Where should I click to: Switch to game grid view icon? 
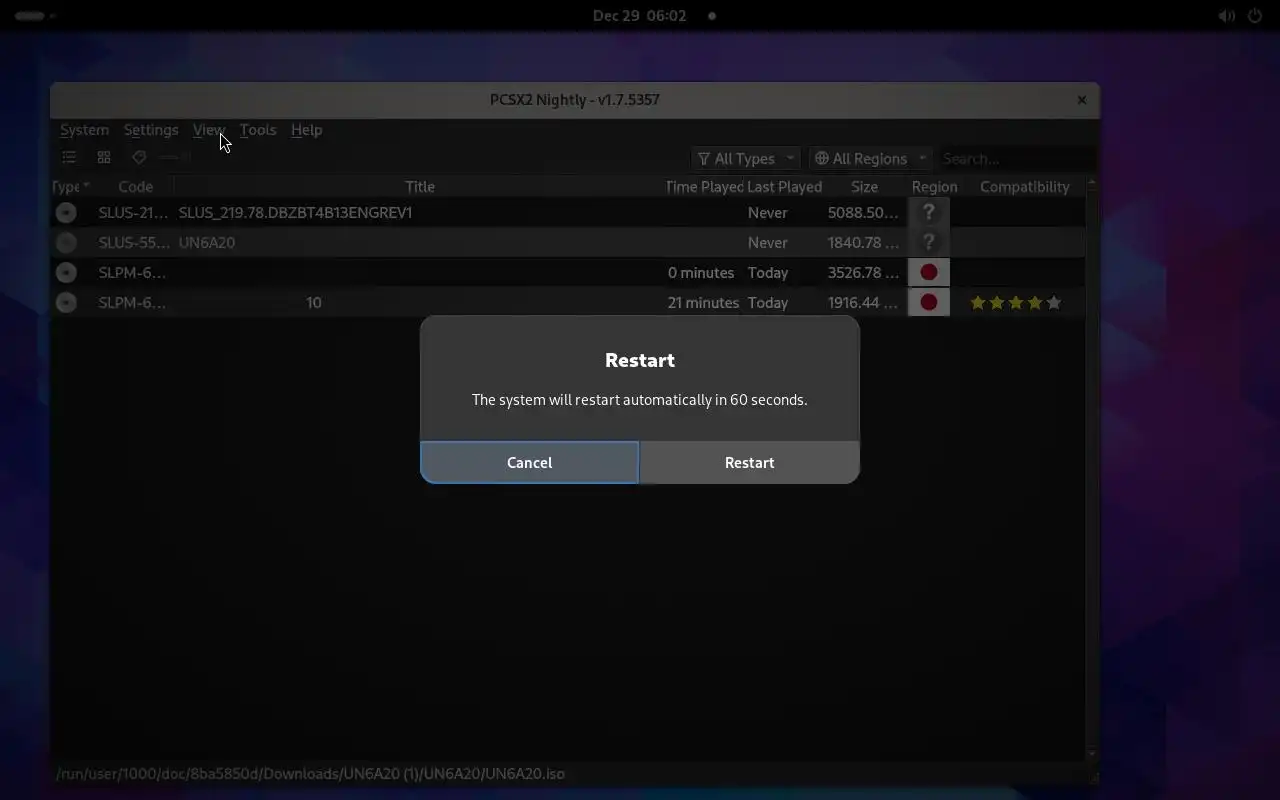pyautogui.click(x=104, y=157)
